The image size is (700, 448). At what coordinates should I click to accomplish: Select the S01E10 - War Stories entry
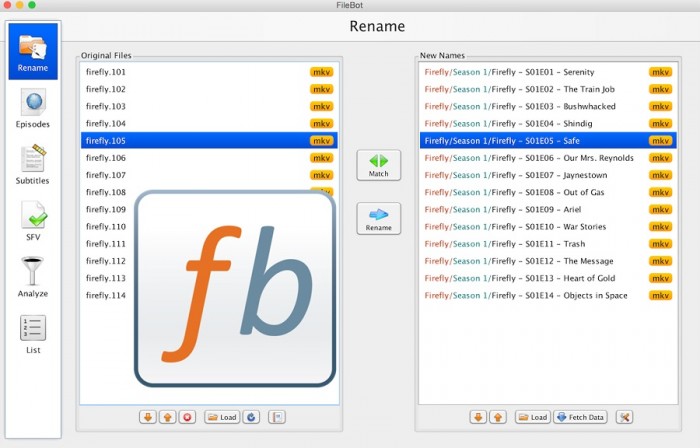click(x=548, y=227)
